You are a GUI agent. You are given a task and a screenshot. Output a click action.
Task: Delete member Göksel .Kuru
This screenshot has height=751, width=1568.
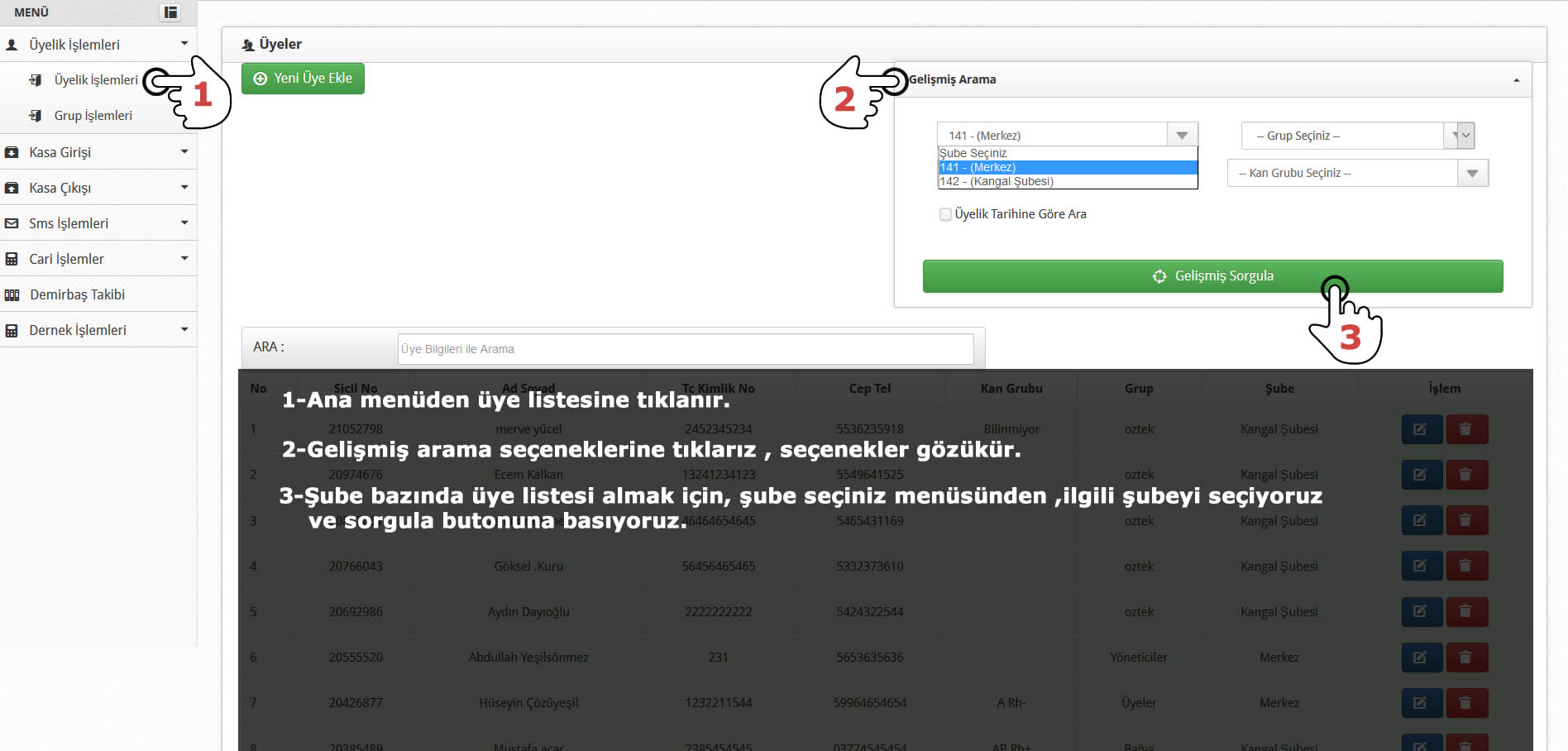click(1466, 567)
